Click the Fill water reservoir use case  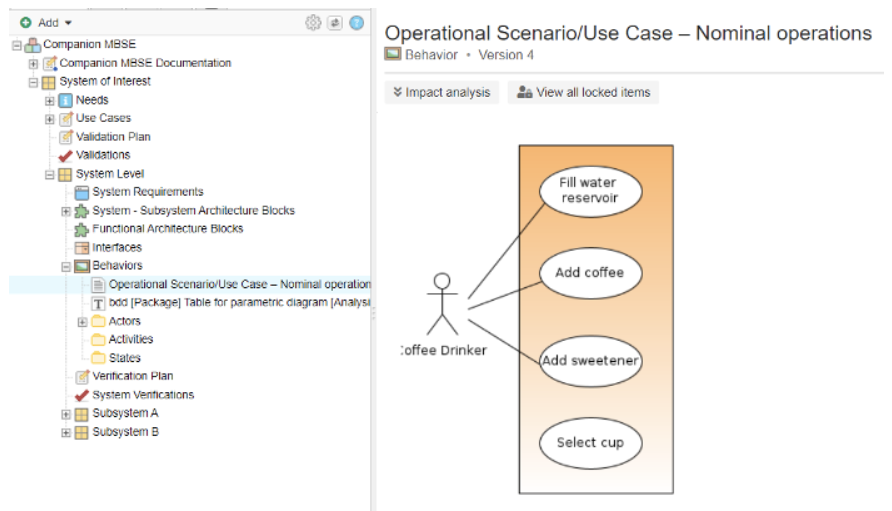pos(589,190)
